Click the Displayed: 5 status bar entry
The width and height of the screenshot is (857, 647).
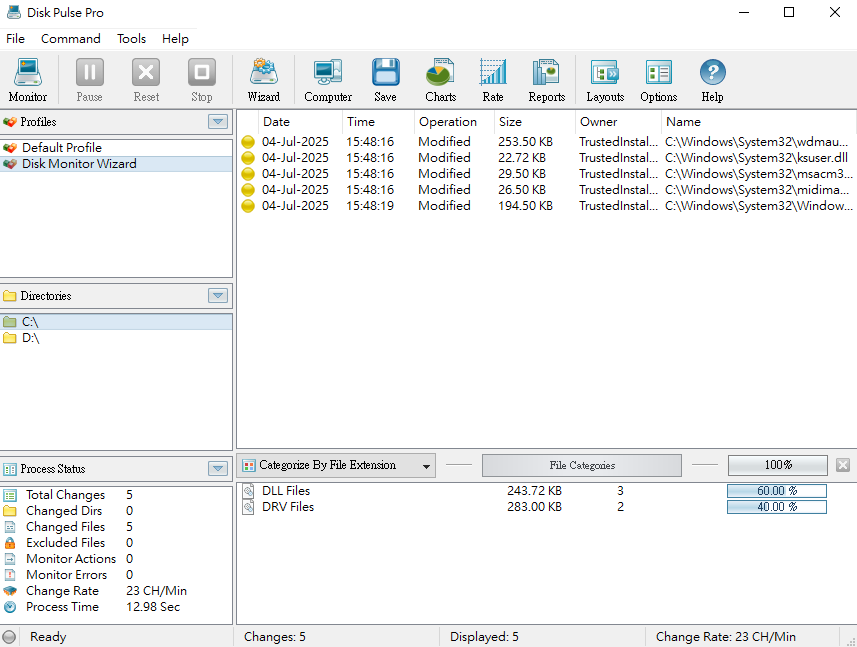484,637
